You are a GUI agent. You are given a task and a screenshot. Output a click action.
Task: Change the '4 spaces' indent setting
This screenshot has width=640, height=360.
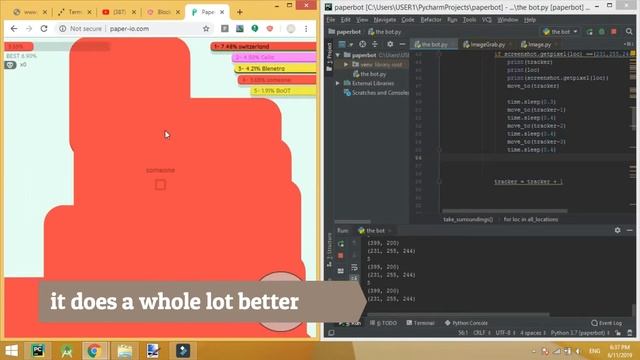(x=533, y=333)
